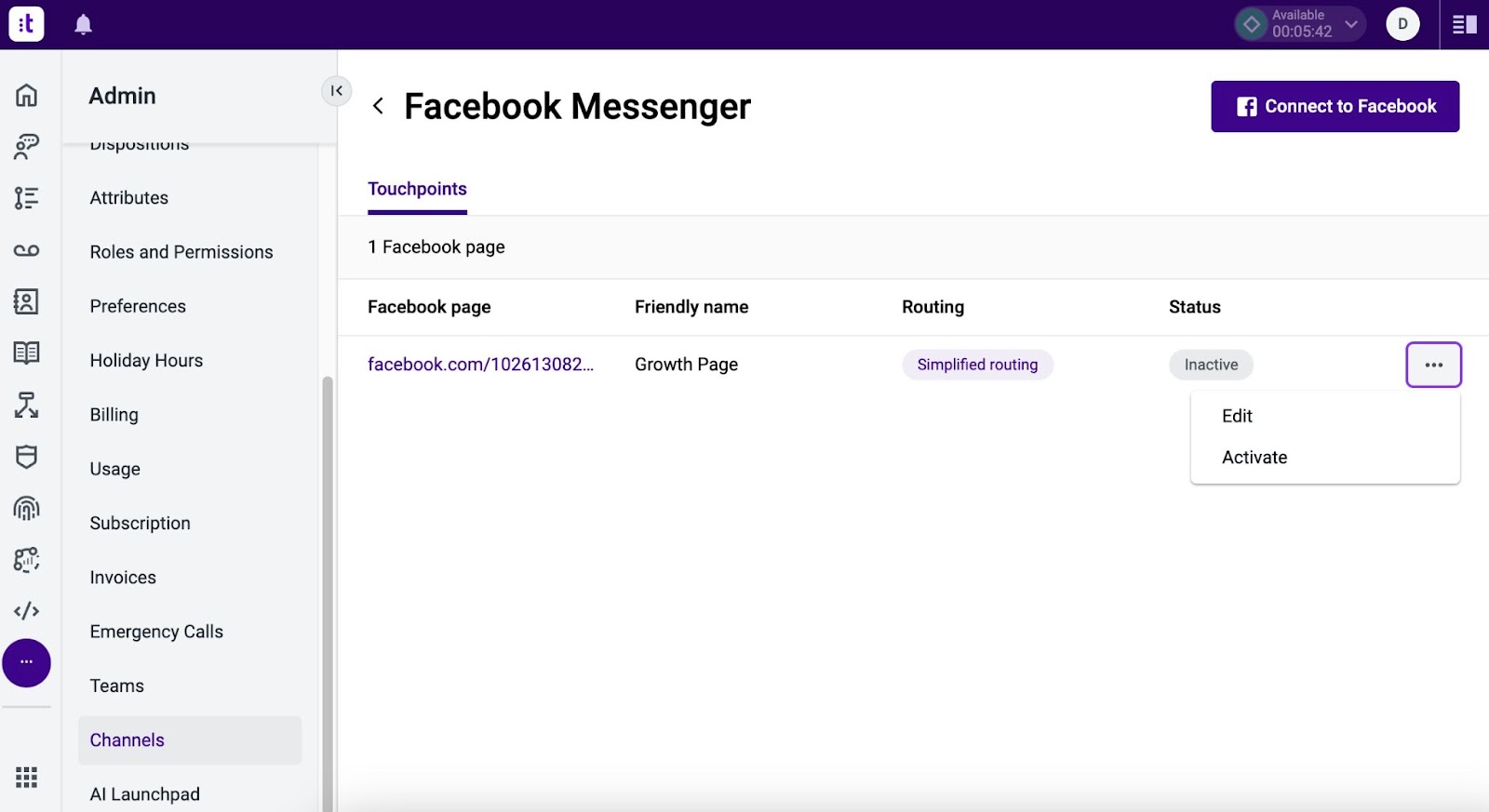Image resolution: width=1489 pixels, height=812 pixels.
Task: Open Teams in Admin menu
Action: tap(116, 686)
